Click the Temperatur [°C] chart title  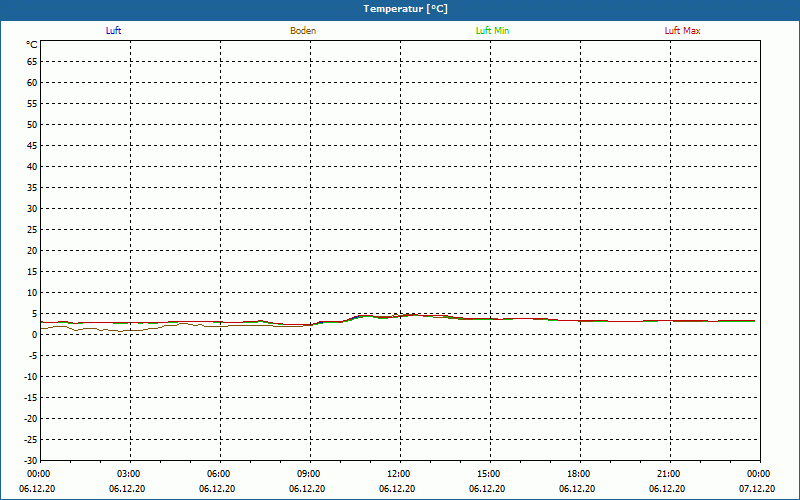[x=406, y=9]
